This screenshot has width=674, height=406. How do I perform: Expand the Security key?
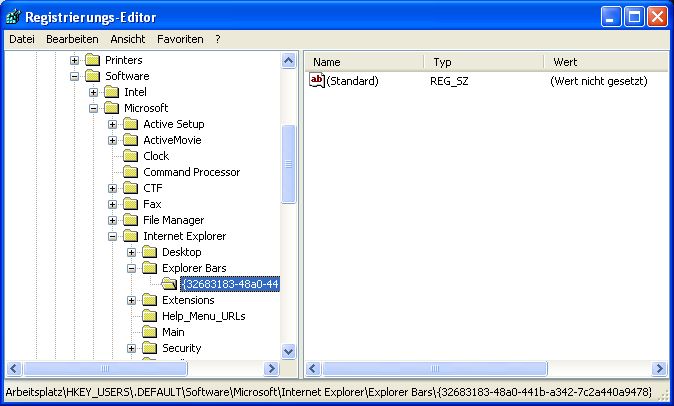131,348
